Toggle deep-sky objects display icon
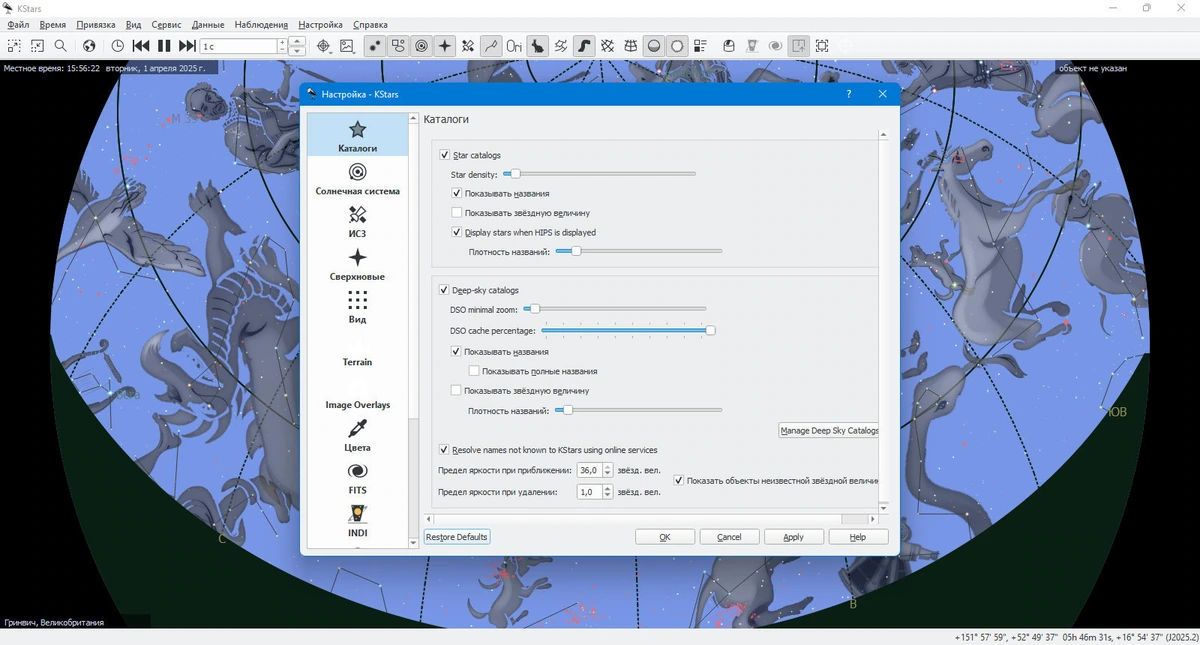1200x645 pixels. click(x=399, y=45)
